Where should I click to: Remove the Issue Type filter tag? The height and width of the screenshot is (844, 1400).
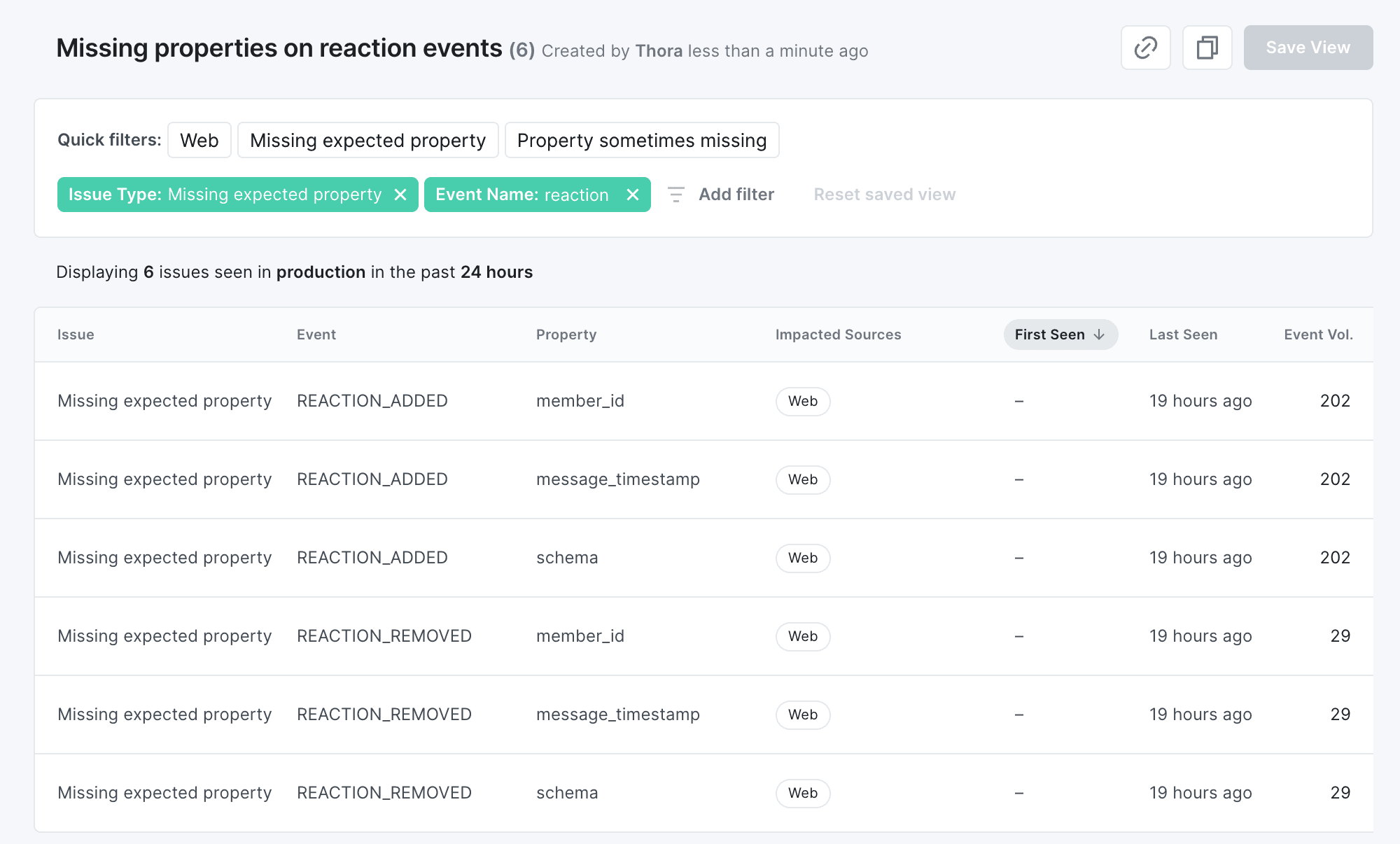399,194
